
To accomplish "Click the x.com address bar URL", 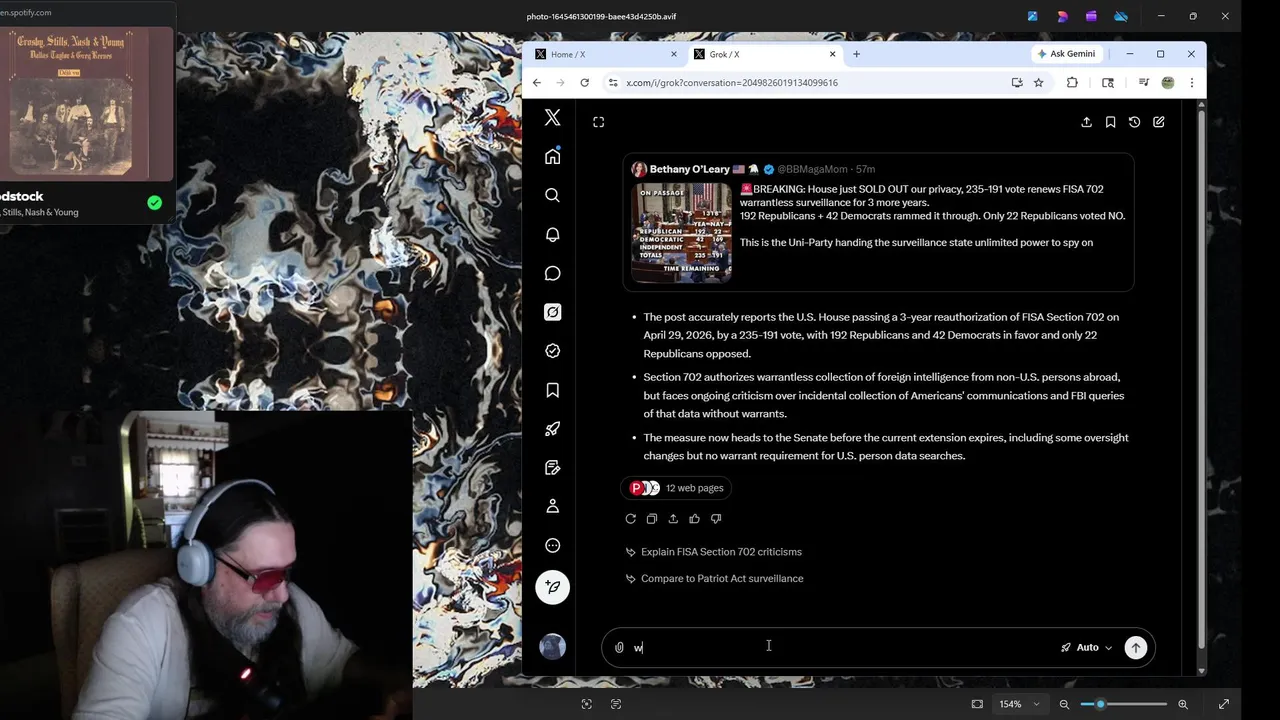I will coord(732,83).
